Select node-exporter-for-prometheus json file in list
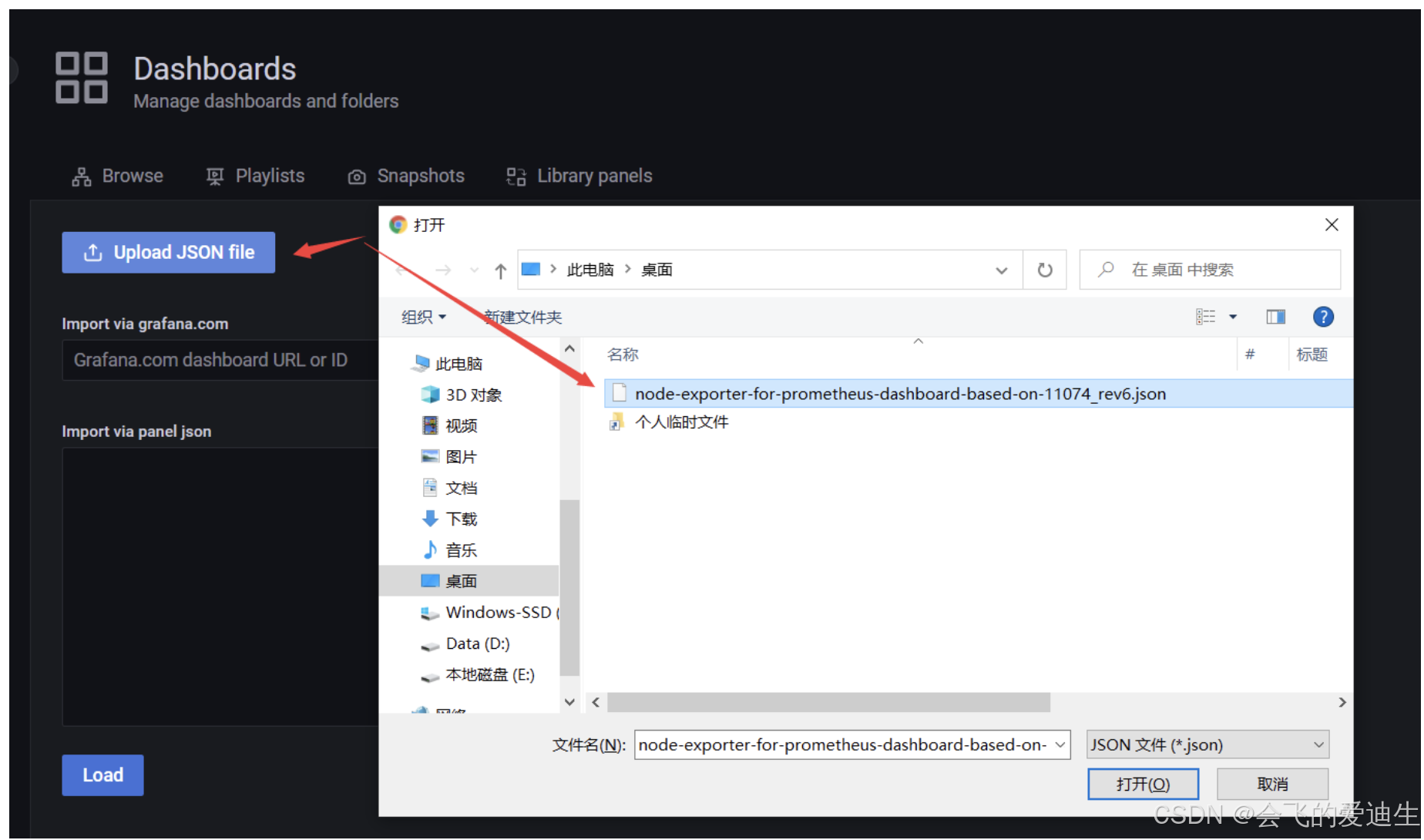The width and height of the screenshot is (1424, 840). point(979,394)
